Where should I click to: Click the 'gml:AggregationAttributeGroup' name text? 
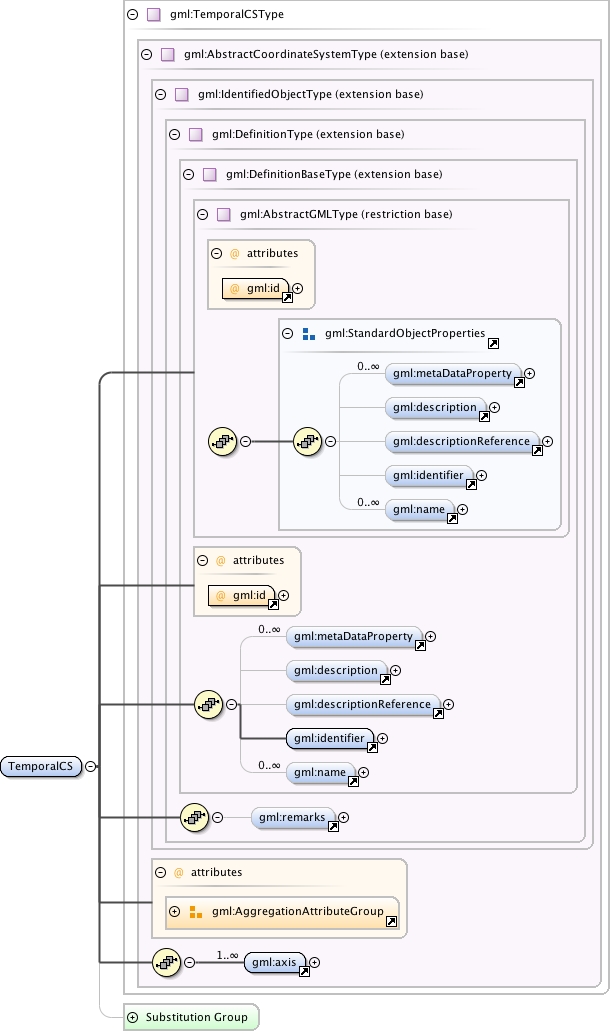coord(297,911)
